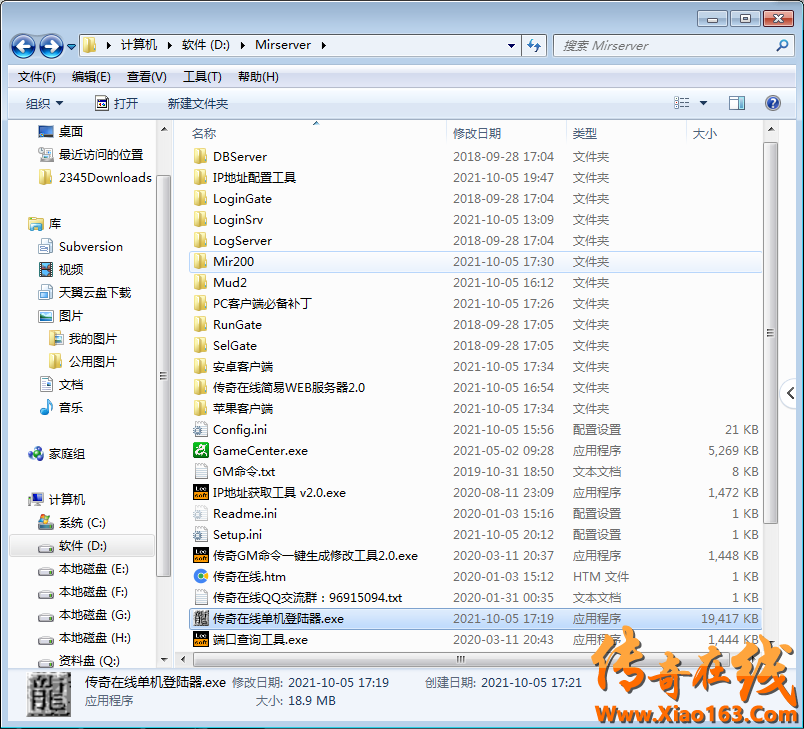Viewport: 804px width, 729px height.
Task: Click the 桌面 desktop icon in sidebar
Action: coord(46,132)
